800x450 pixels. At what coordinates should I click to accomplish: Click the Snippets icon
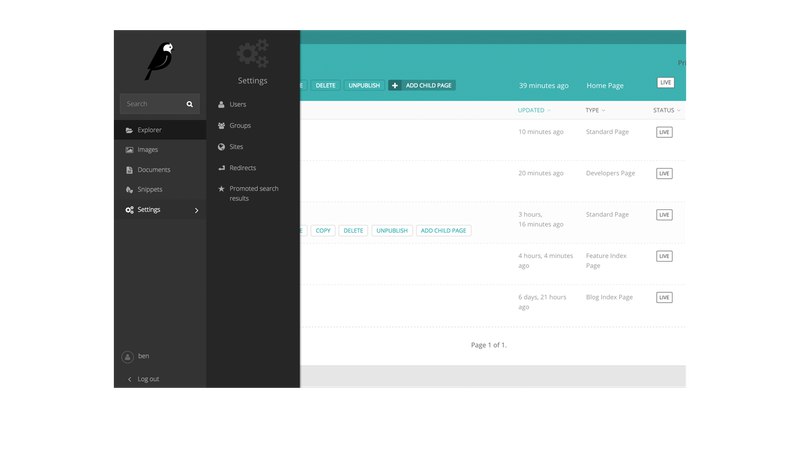129,190
